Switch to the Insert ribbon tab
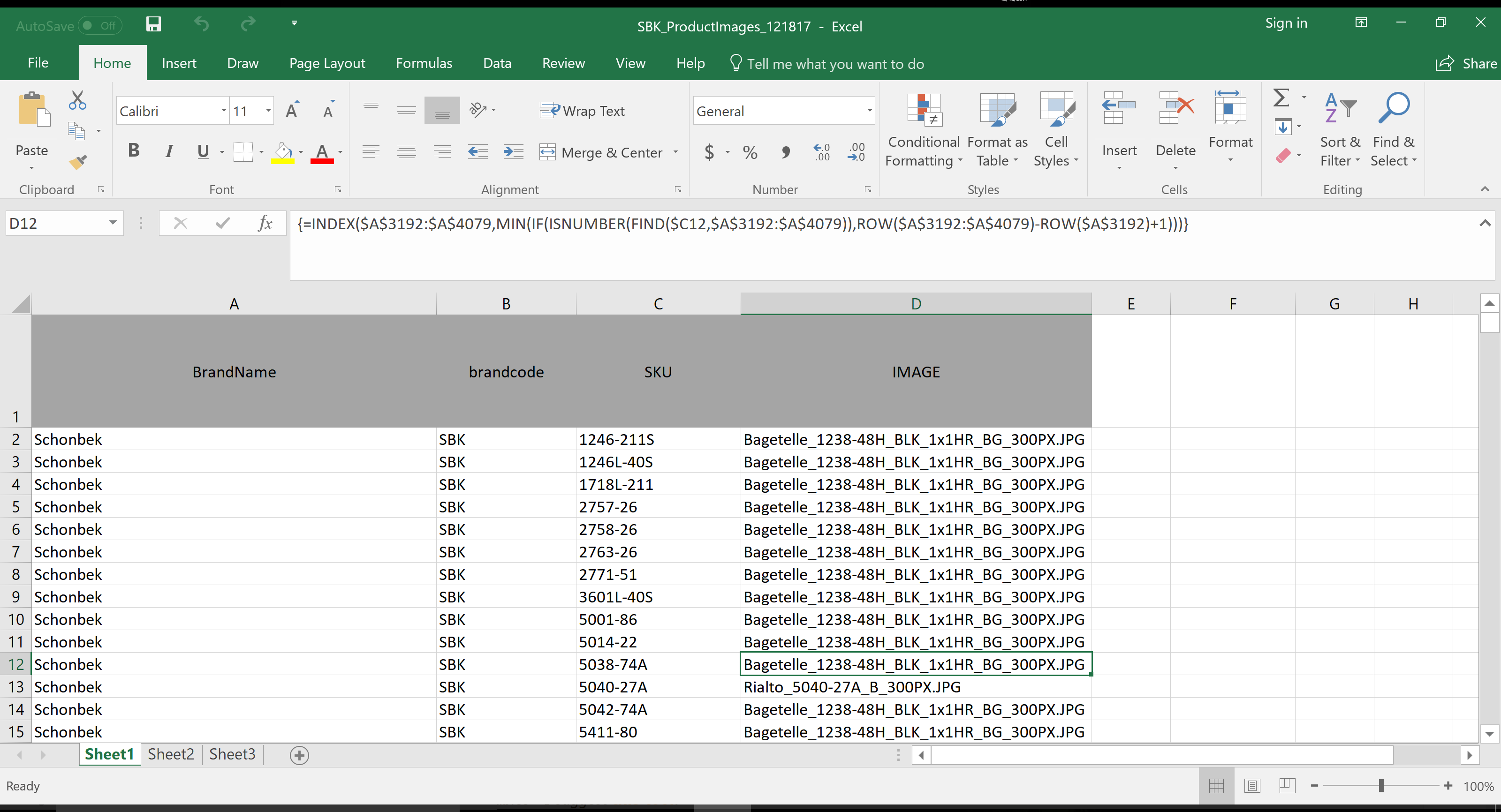Image resolution: width=1501 pixels, height=812 pixels. 179,63
